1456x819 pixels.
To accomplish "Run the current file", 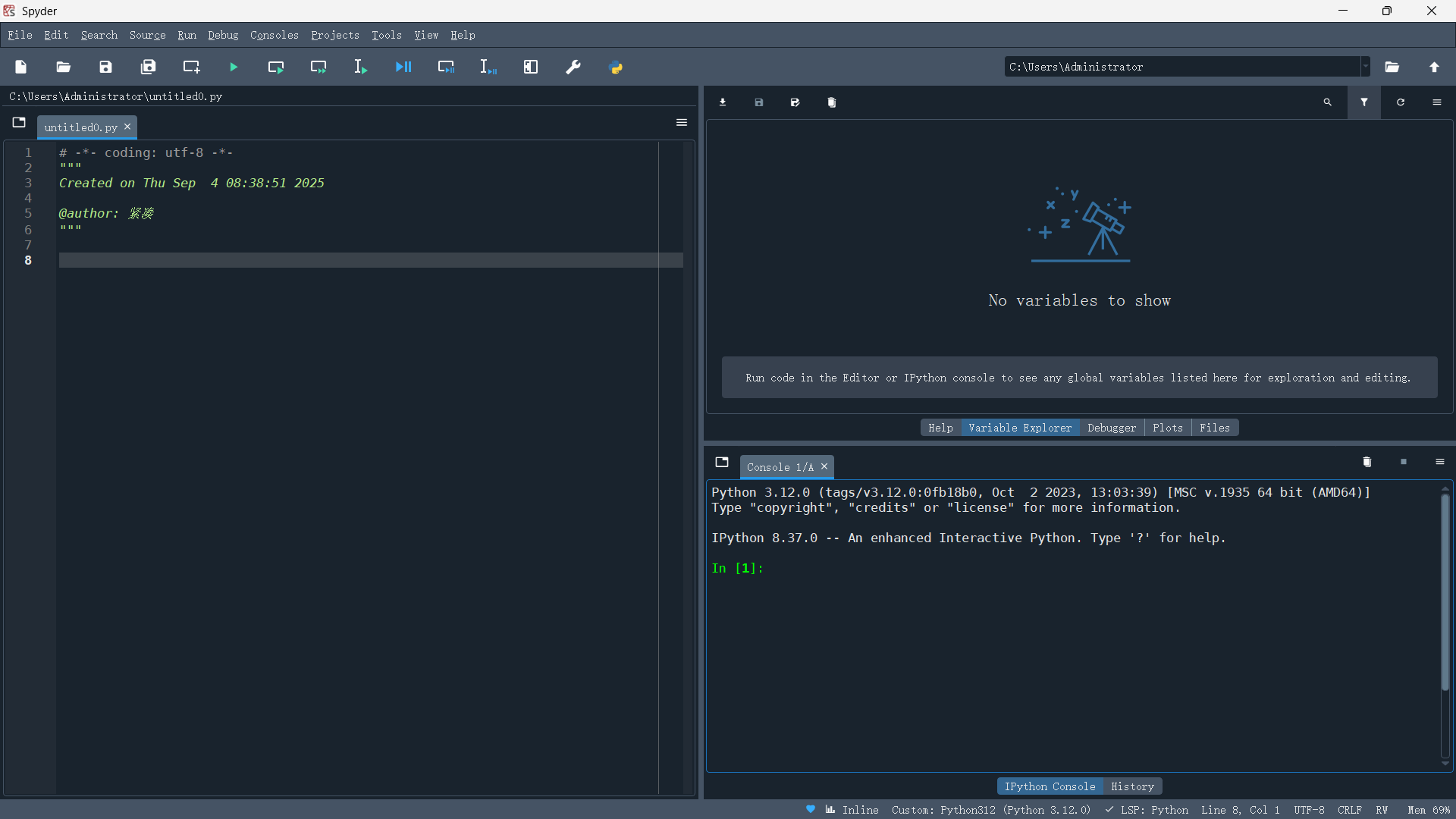I will 233,67.
